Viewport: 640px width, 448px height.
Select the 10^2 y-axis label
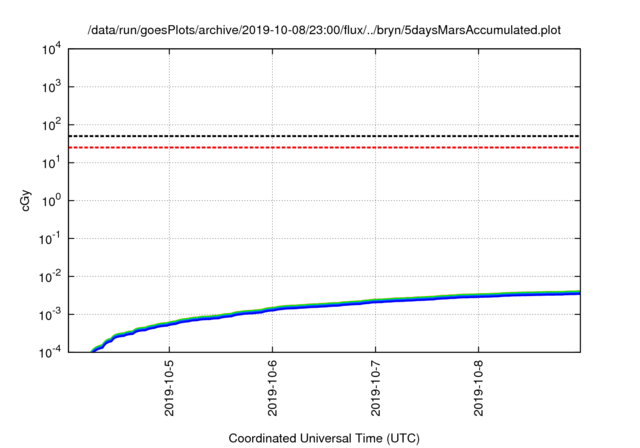(x=51, y=125)
